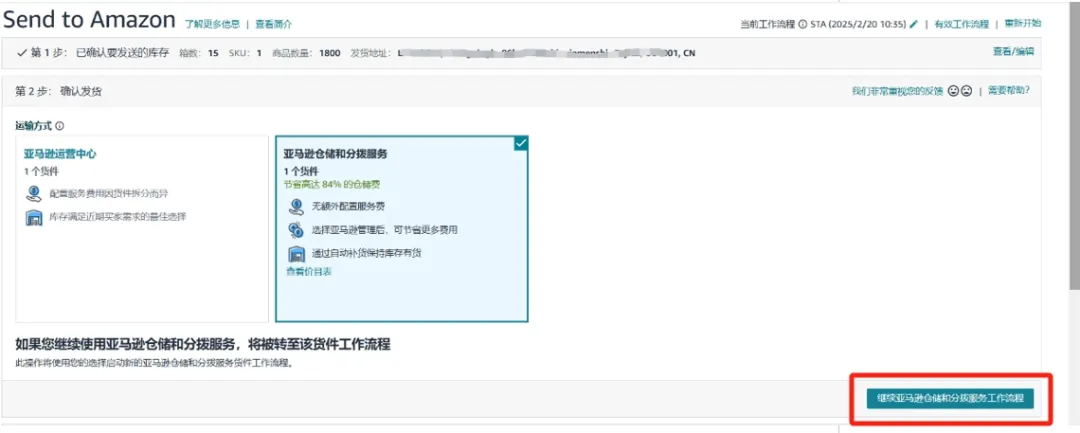Click the warehouse icon beside 通过自动补货保持库存有货

tap(296, 254)
